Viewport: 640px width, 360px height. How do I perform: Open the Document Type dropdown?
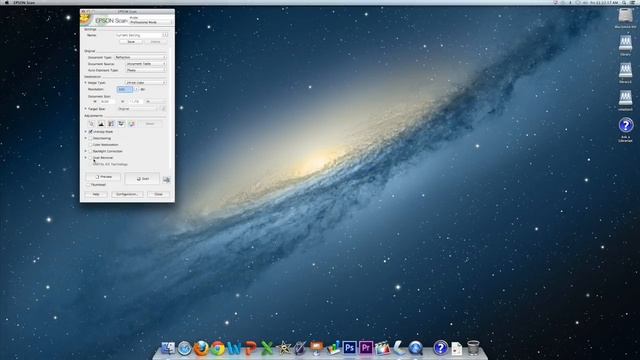(x=140, y=58)
